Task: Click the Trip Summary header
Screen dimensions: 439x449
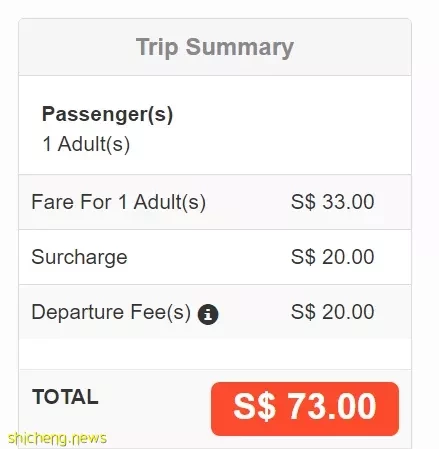Action: click(x=215, y=47)
